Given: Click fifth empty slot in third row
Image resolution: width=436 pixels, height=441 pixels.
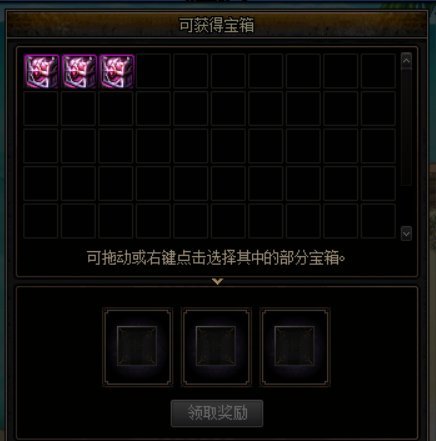Looking at the screenshot, I should click(x=191, y=146).
